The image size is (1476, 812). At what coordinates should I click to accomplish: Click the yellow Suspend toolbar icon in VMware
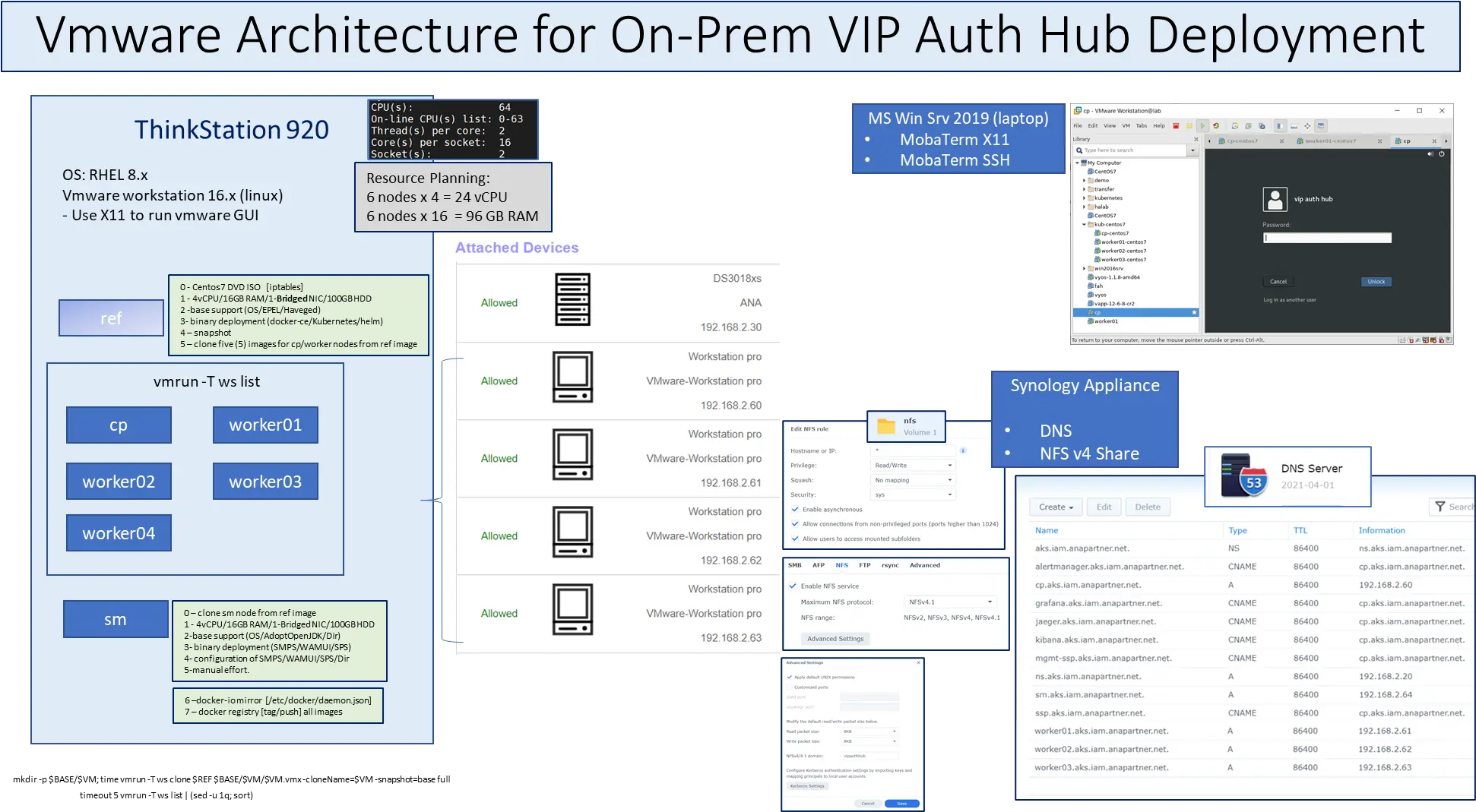pos(1189,126)
